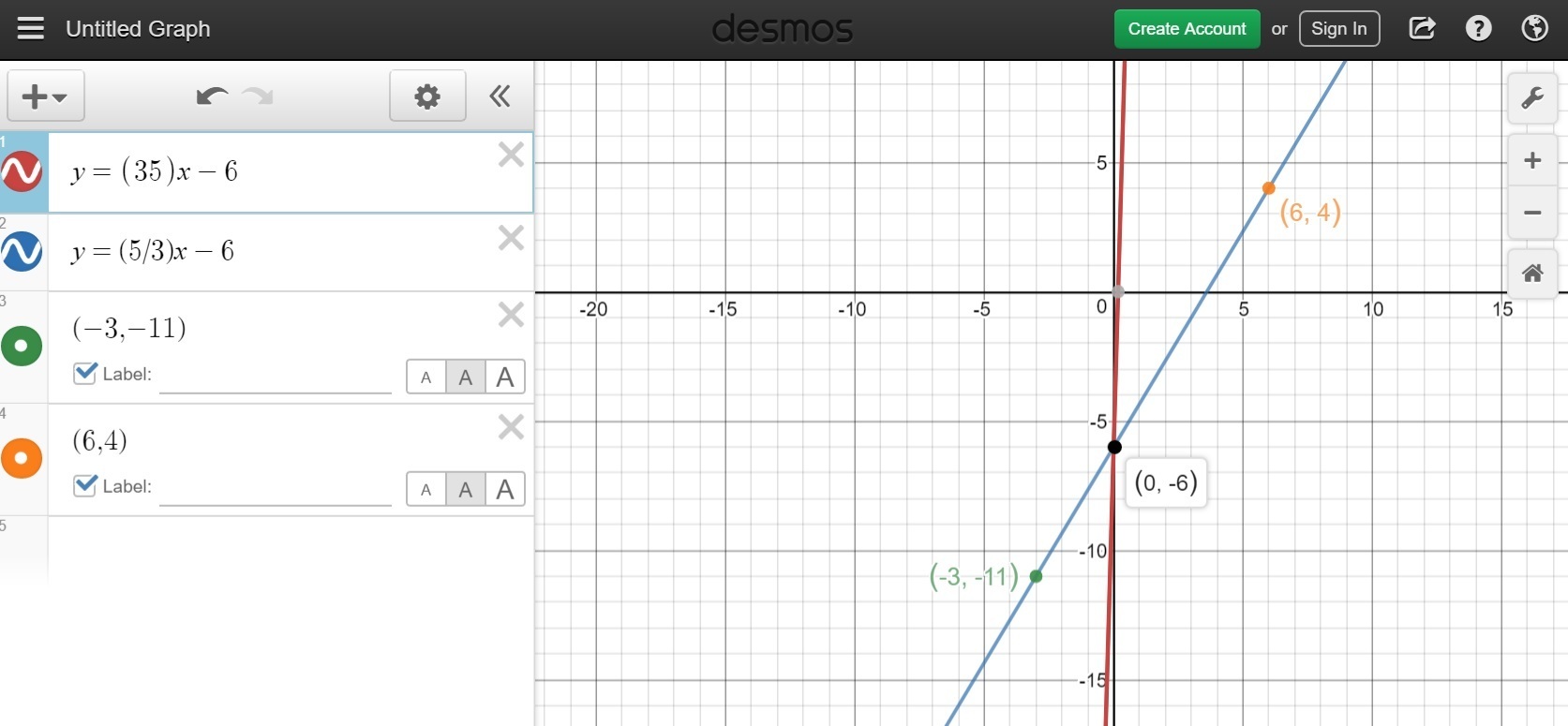Toggle visibility of the blue line y=(5/3)x-6
The height and width of the screenshot is (726, 1568).
coord(22,251)
